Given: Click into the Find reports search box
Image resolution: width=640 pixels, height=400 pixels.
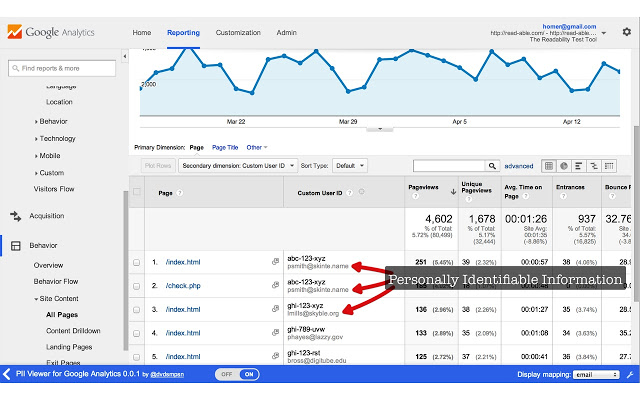Looking at the screenshot, I should point(62,68).
